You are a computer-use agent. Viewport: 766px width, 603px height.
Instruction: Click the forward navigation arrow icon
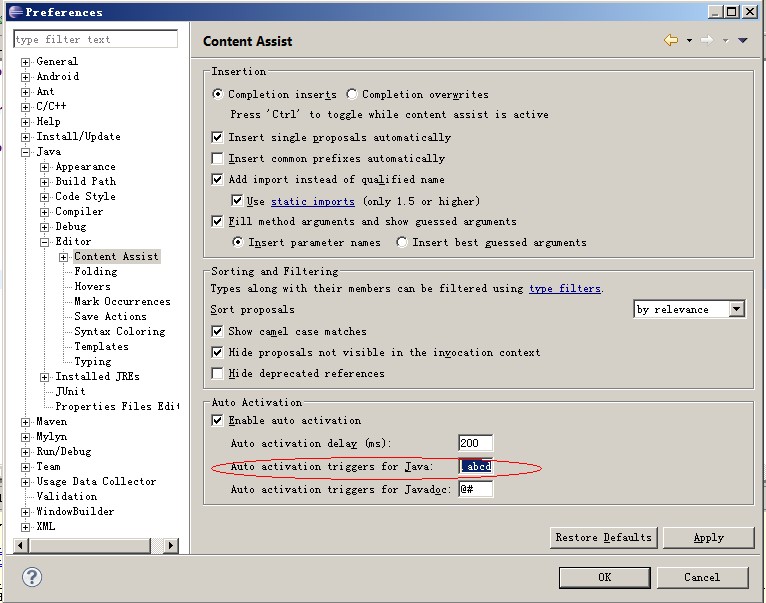click(x=707, y=40)
